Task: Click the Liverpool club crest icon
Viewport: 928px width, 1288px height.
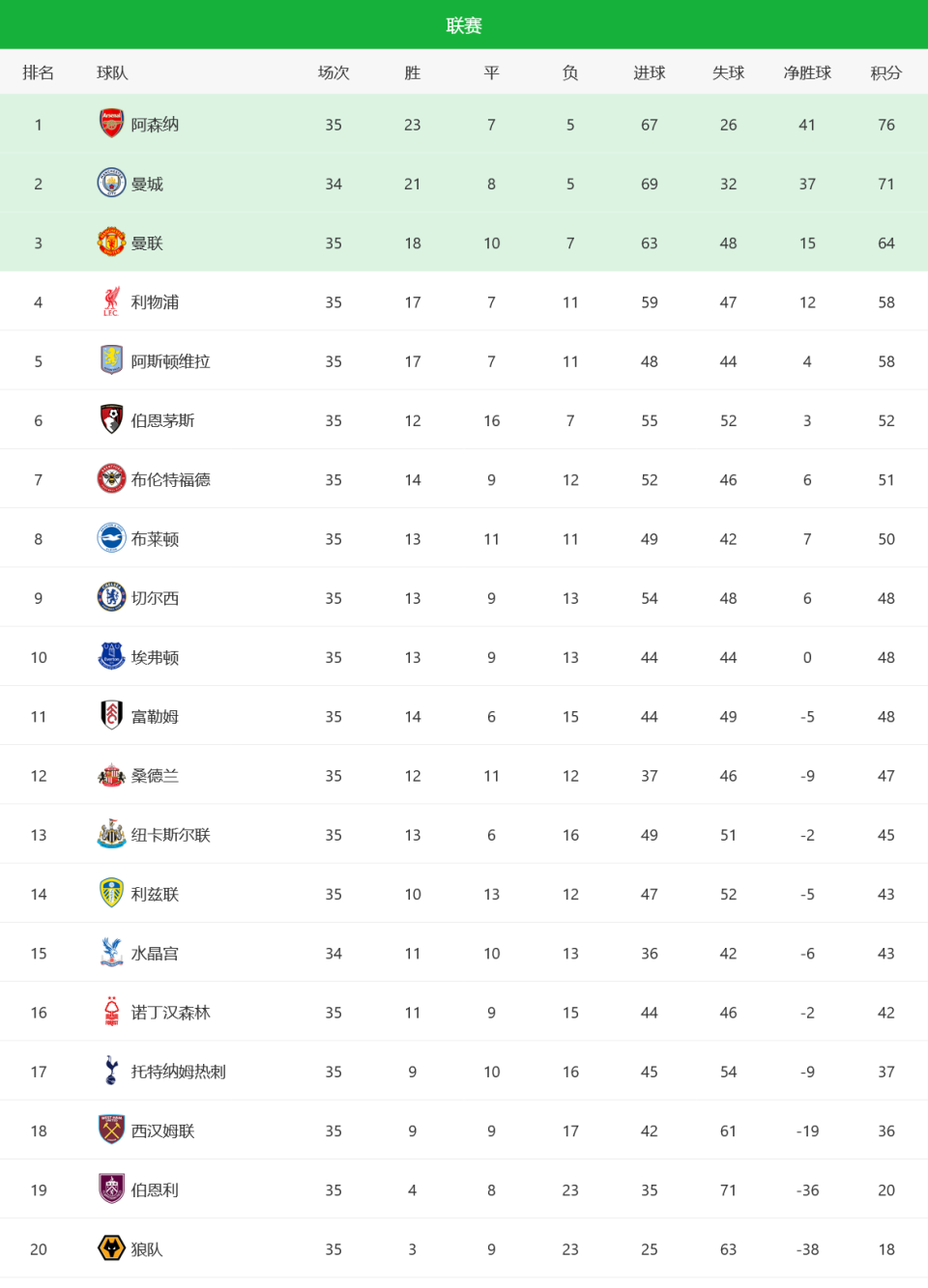Action: (x=112, y=301)
